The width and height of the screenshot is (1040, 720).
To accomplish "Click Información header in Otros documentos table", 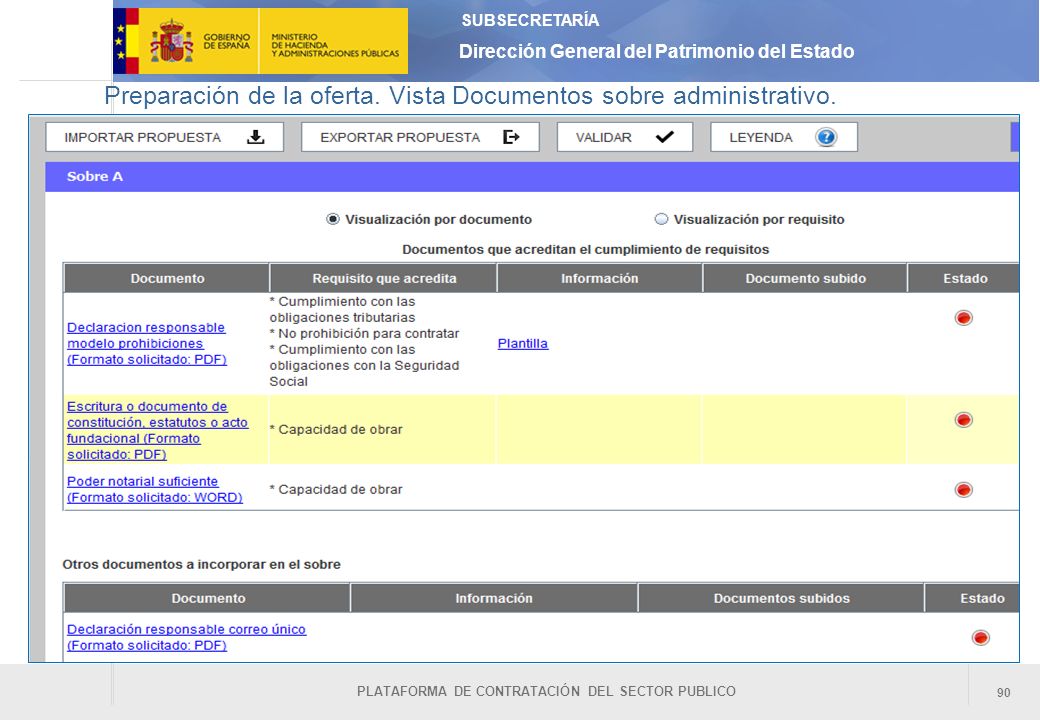I will tap(493, 598).
